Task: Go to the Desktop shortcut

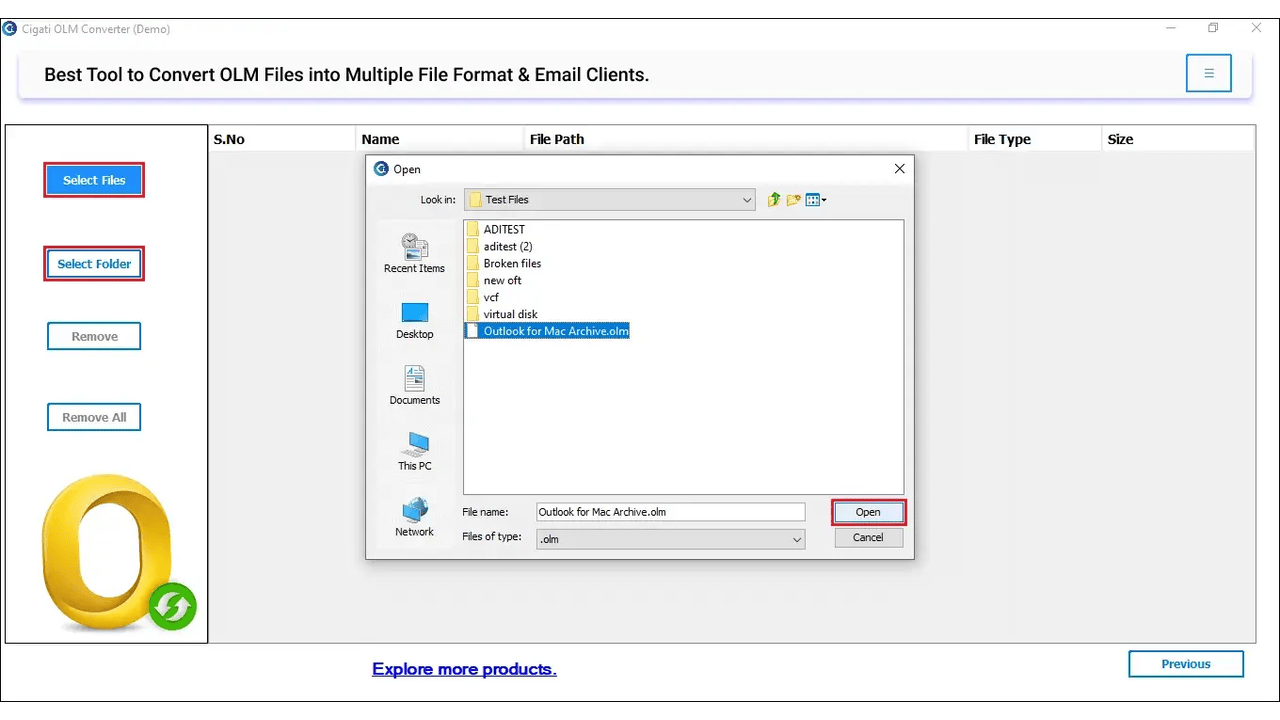Action: click(414, 321)
